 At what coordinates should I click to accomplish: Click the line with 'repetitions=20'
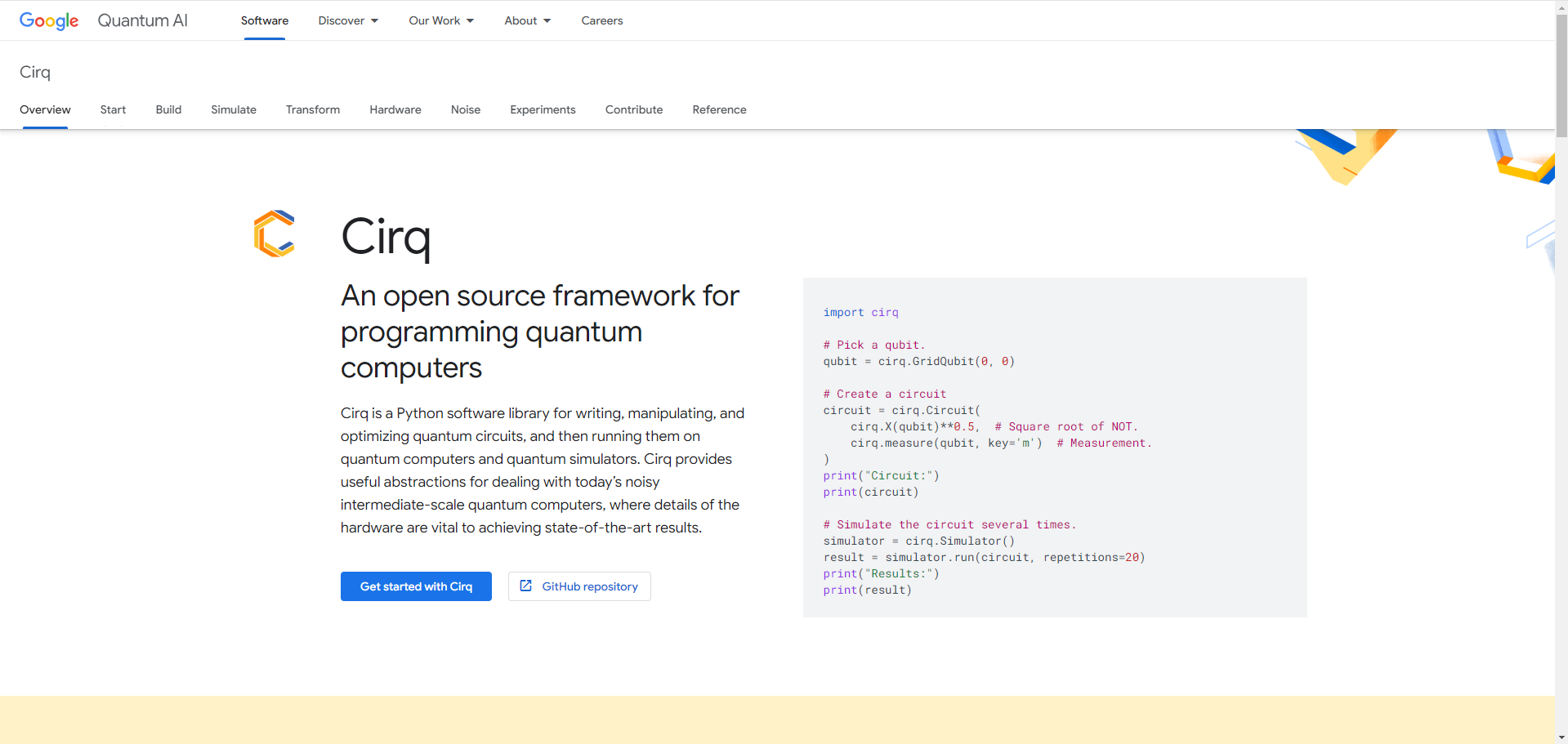984,557
